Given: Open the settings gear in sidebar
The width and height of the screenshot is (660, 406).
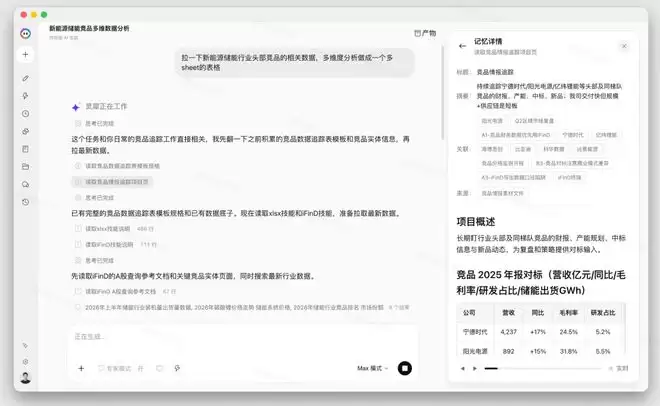Looking at the screenshot, I should (x=25, y=361).
